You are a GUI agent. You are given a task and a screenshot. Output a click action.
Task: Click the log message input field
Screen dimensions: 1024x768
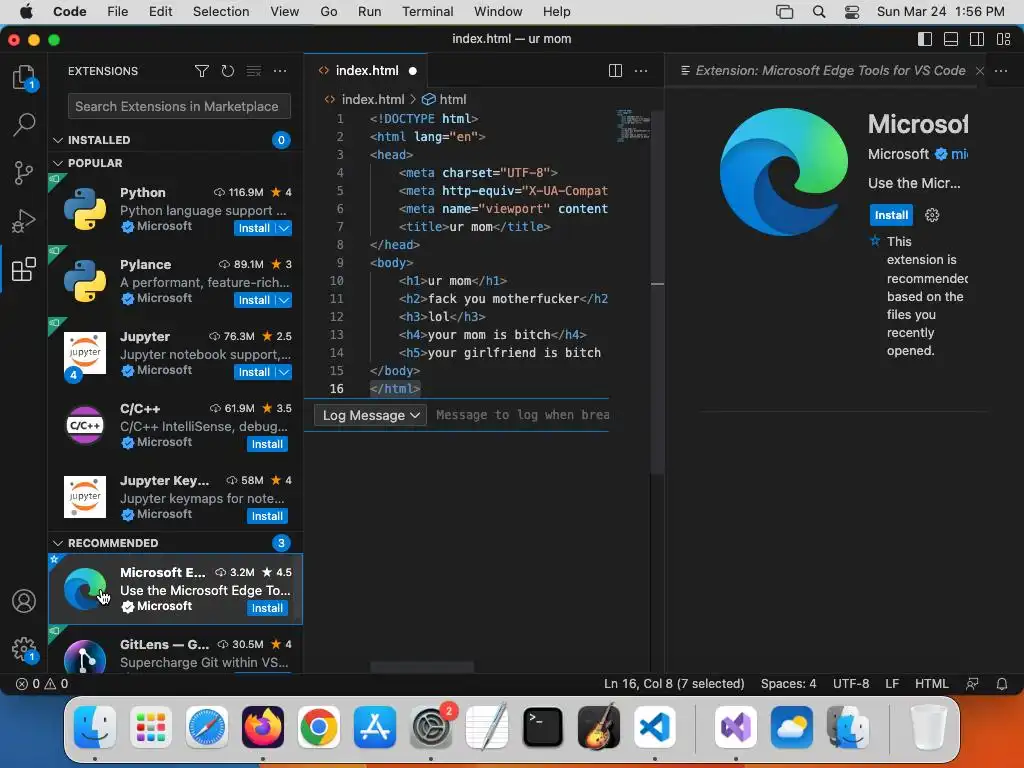(x=520, y=415)
